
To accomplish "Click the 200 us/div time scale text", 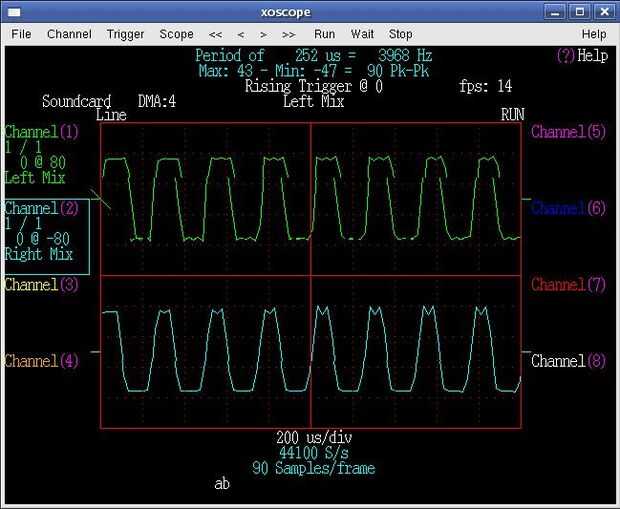I will pos(314,438).
